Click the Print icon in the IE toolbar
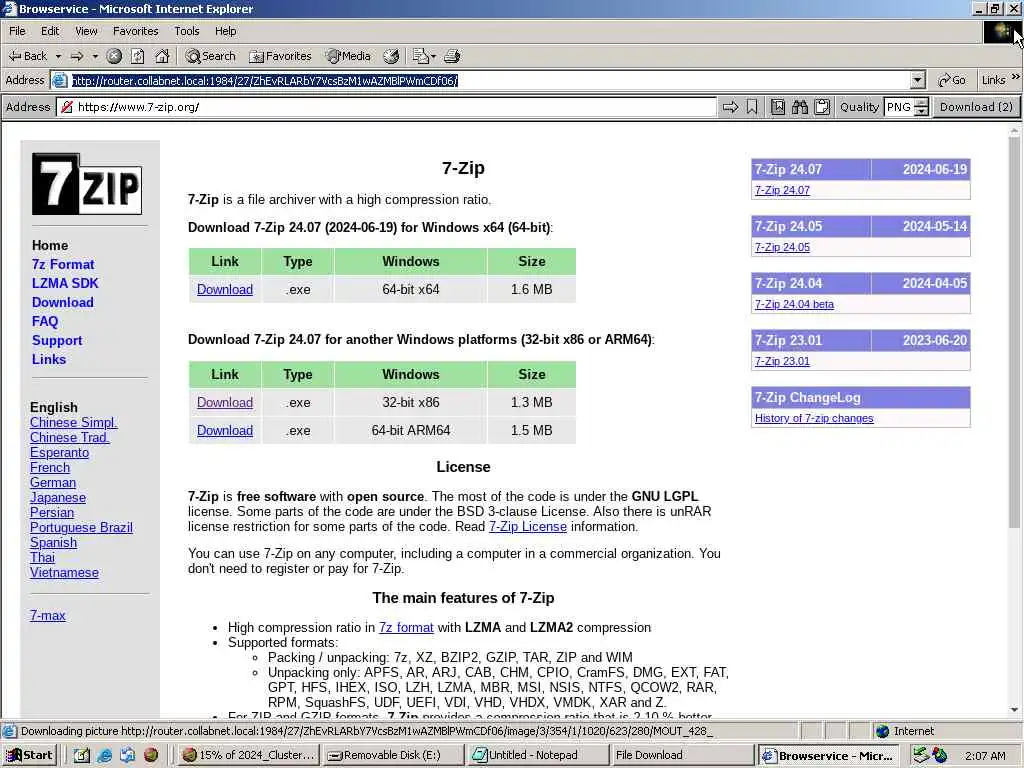 (452, 56)
